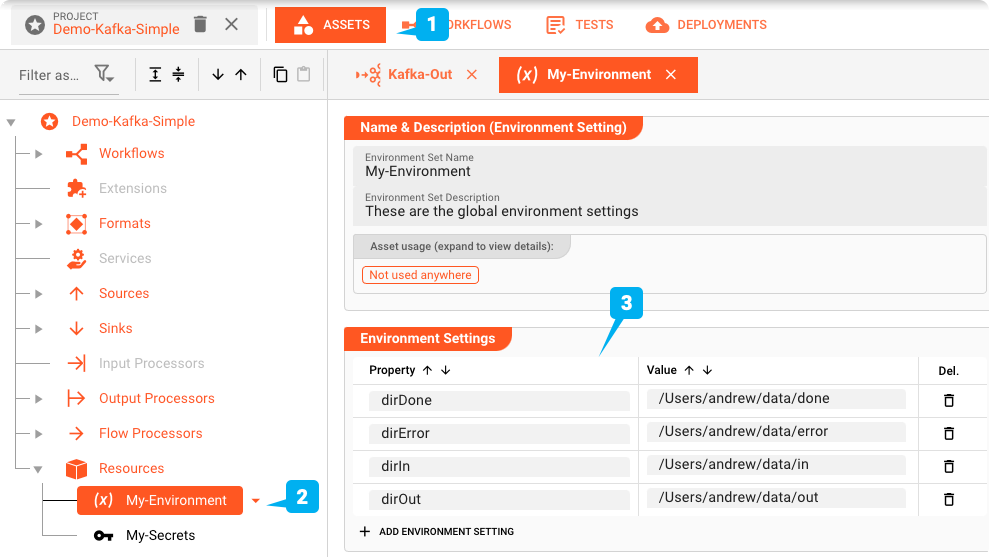Click the copy asset icon
The image size is (989, 557).
pos(281,75)
